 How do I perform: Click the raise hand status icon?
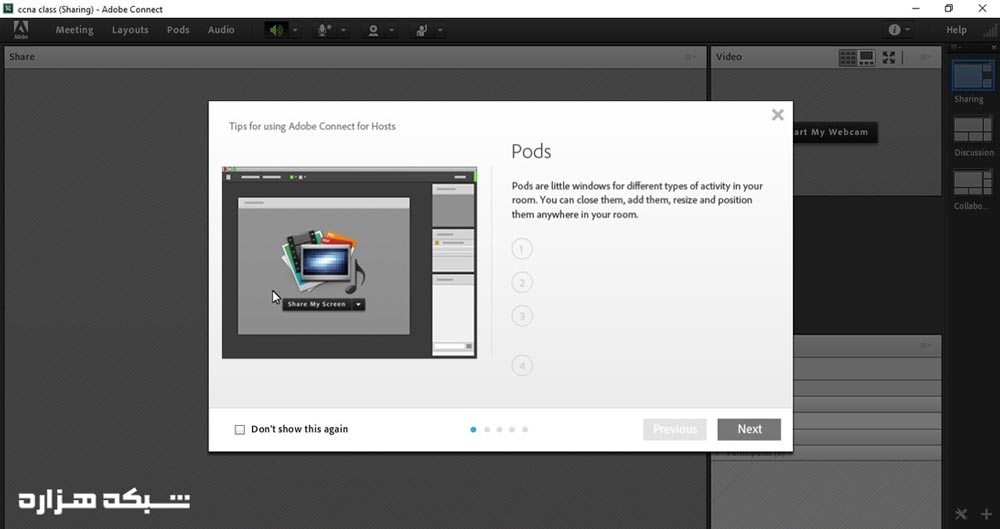coord(422,30)
